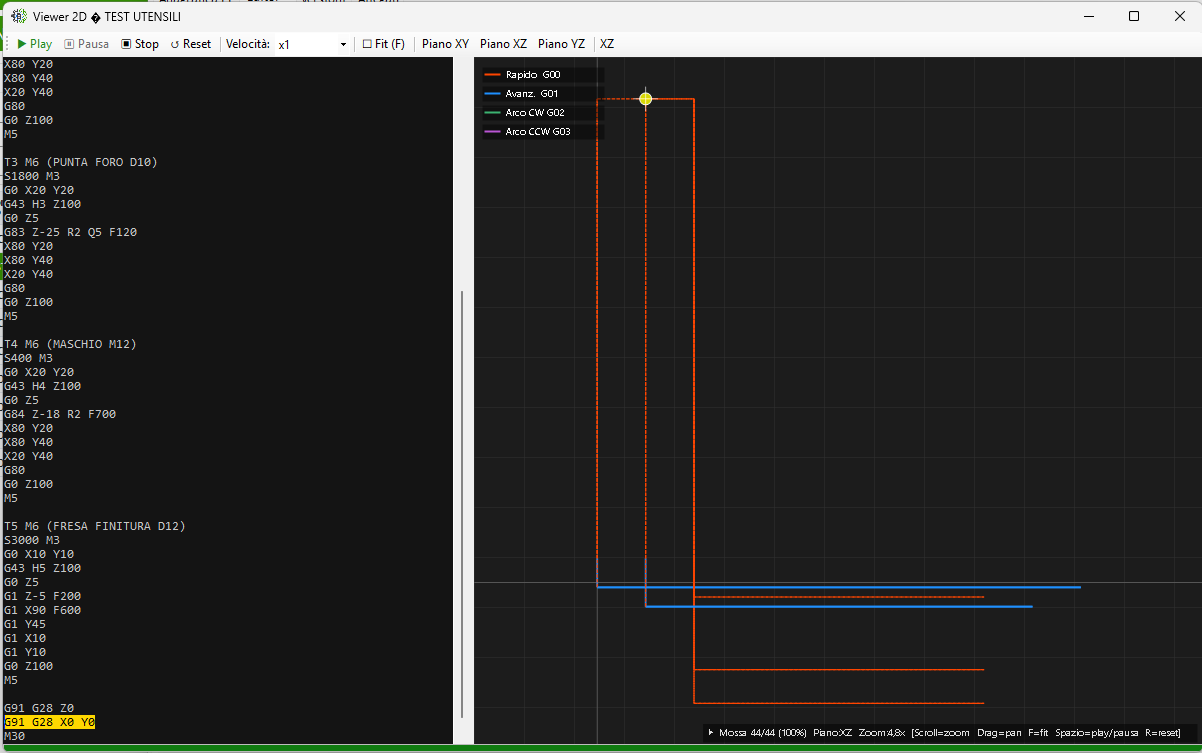The width and height of the screenshot is (1202, 753).
Task: Click the G43 H3 Z100 line
Action: coord(43,204)
